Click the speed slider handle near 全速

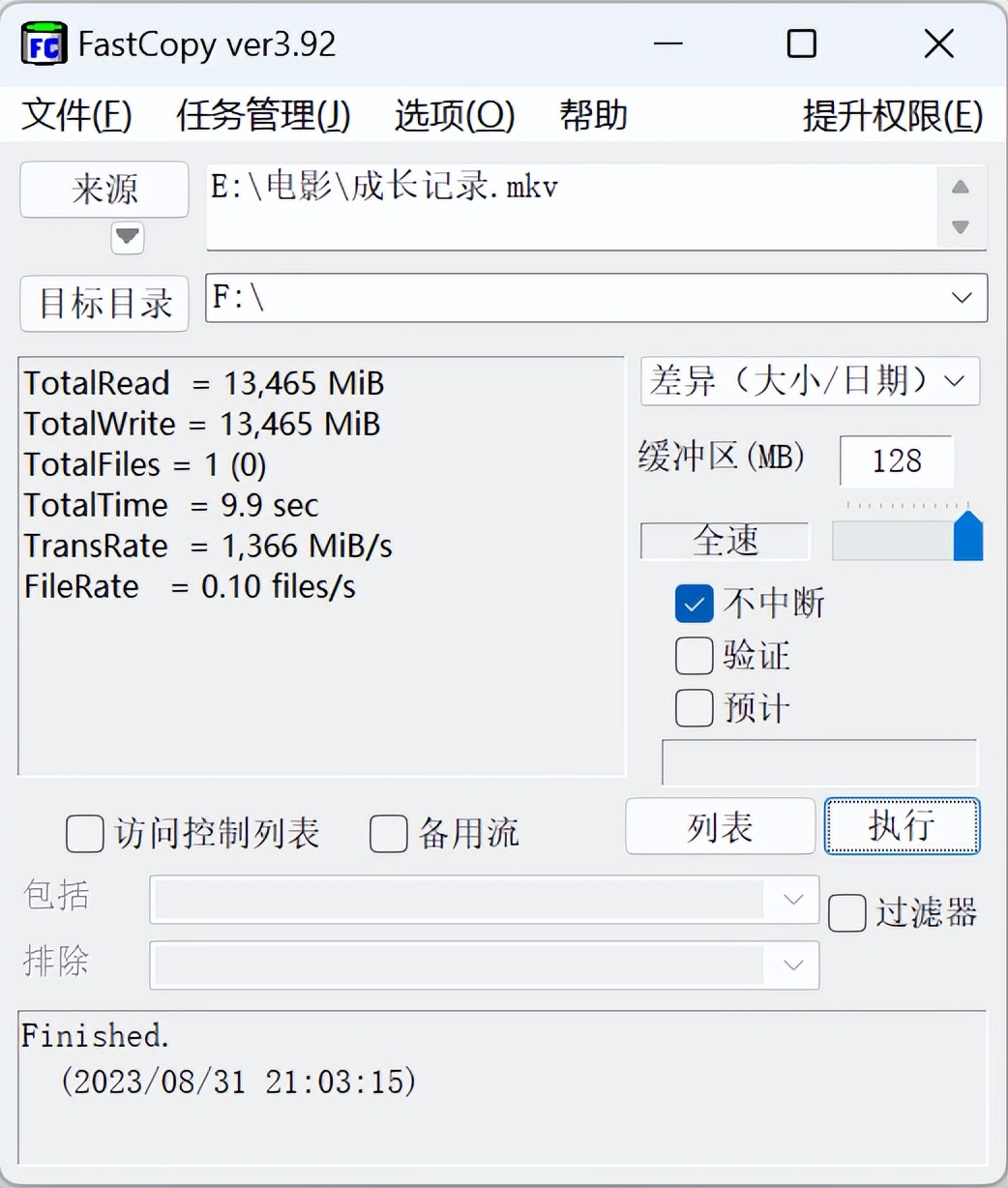967,536
